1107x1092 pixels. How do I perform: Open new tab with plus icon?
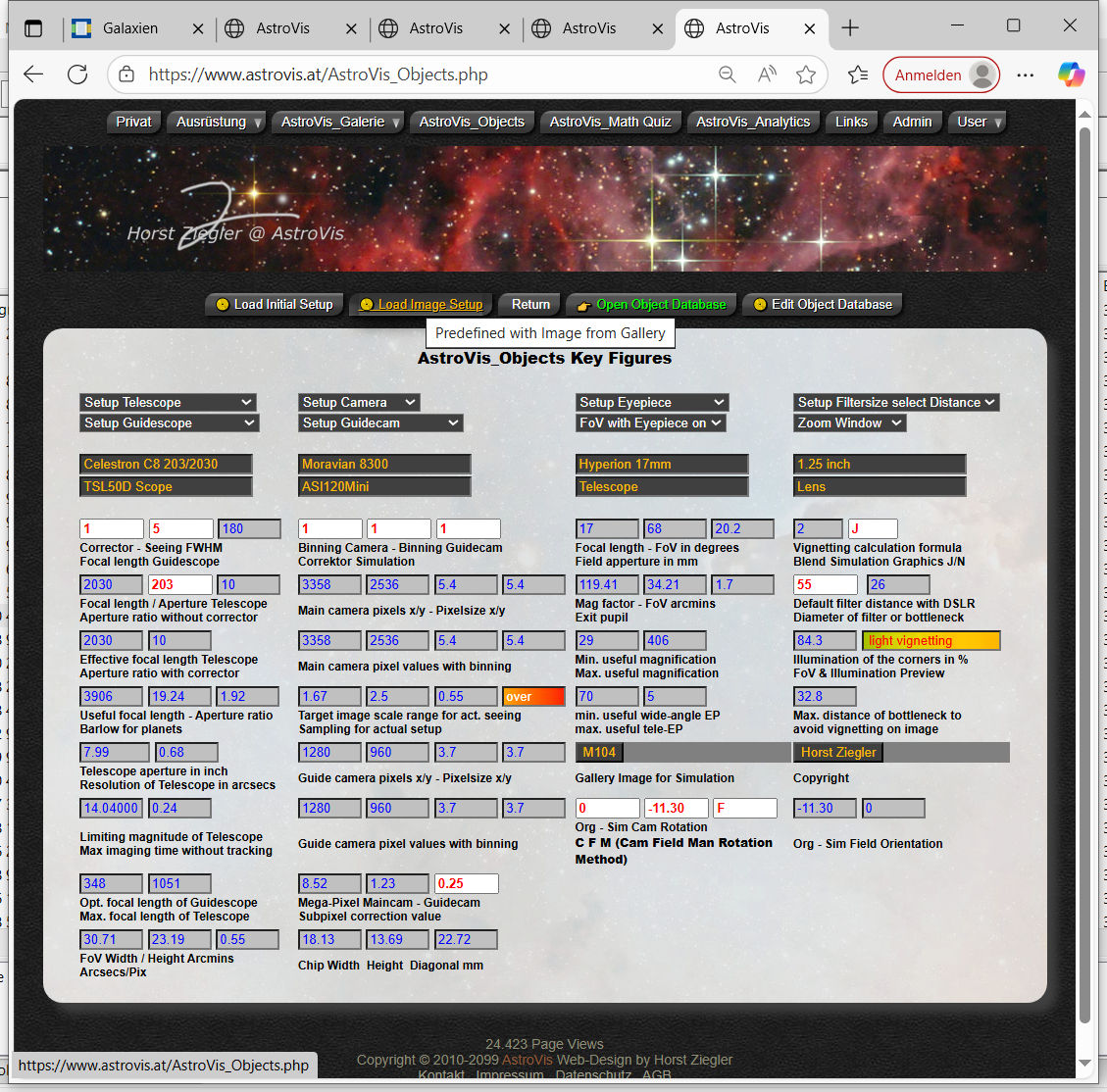point(850,28)
